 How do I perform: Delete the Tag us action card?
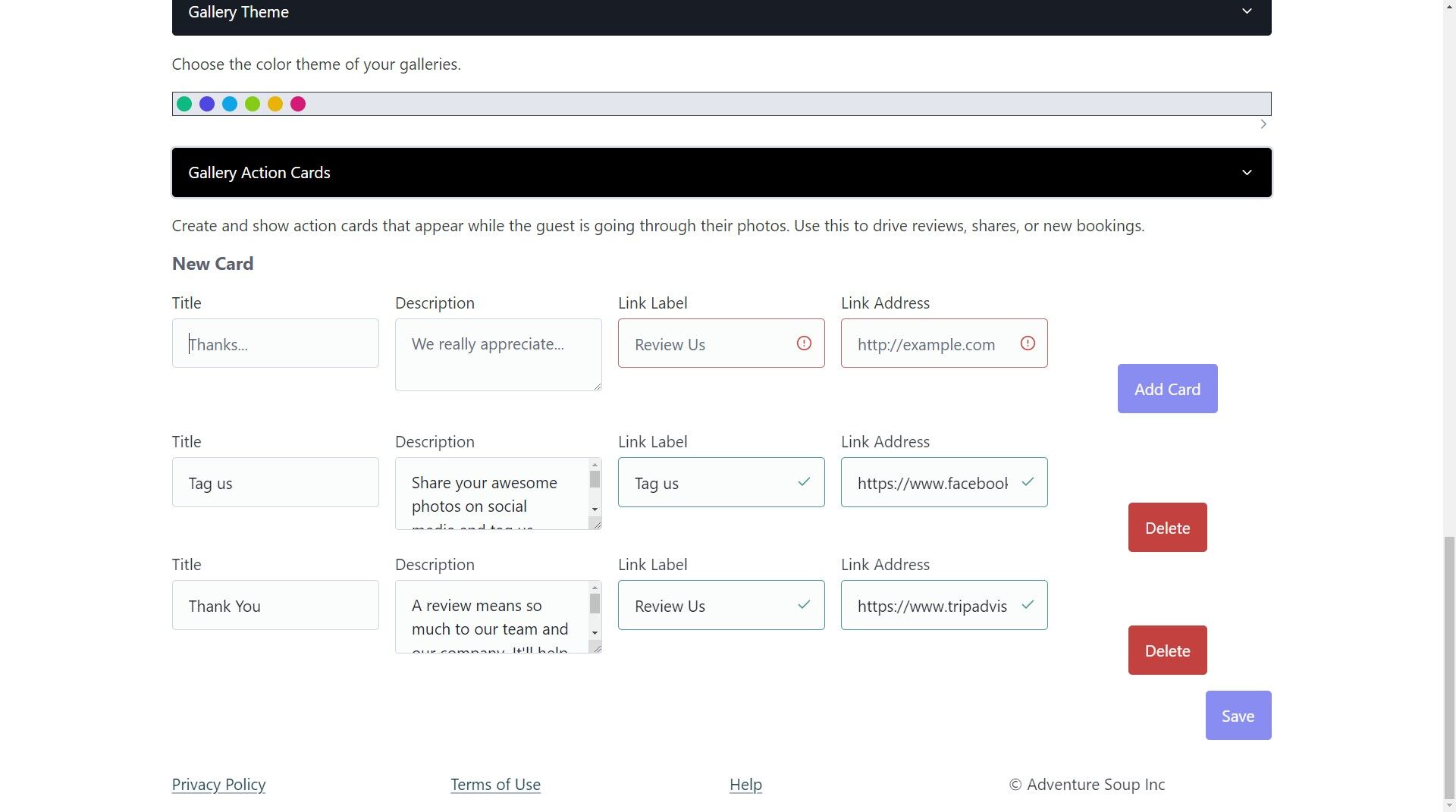[x=1167, y=528]
